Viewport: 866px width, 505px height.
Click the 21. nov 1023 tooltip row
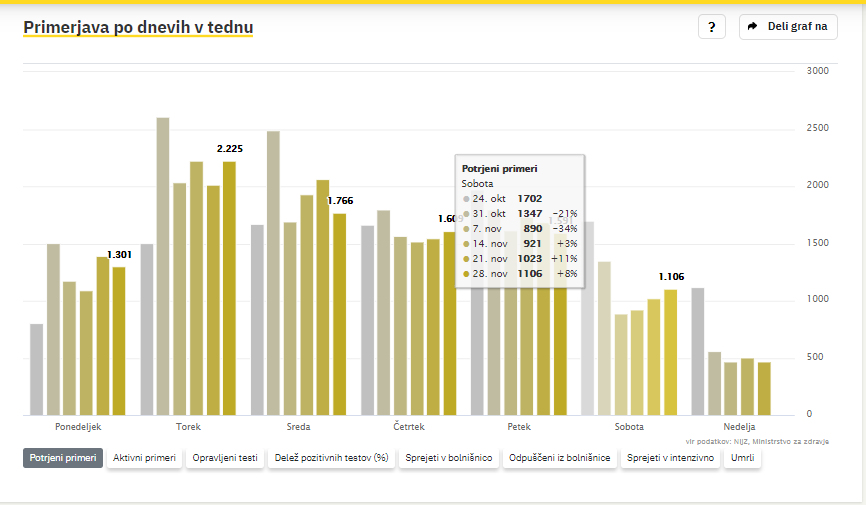(x=520, y=259)
